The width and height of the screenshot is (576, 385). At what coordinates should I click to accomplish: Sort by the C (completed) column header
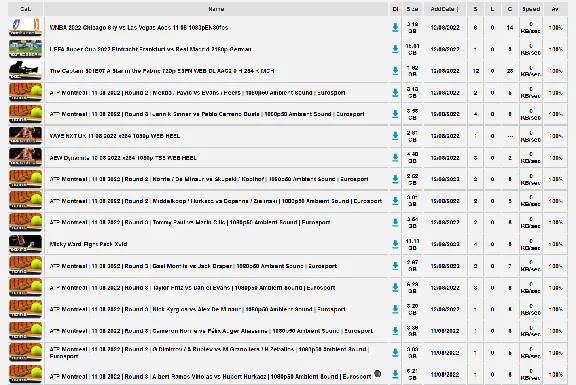pyautogui.click(x=510, y=9)
